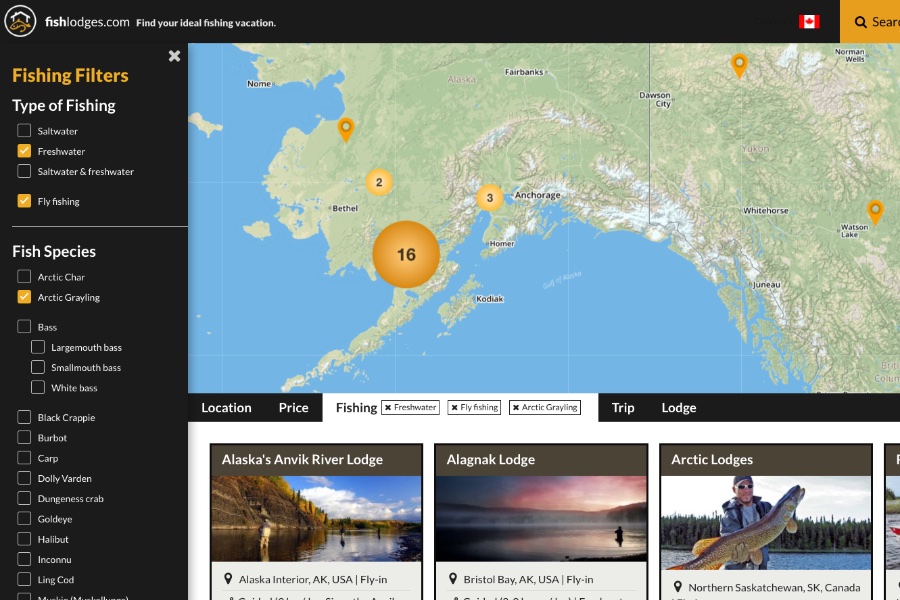The width and height of the screenshot is (900, 600).
Task: Click the Canadian flag icon
Action: point(809,22)
